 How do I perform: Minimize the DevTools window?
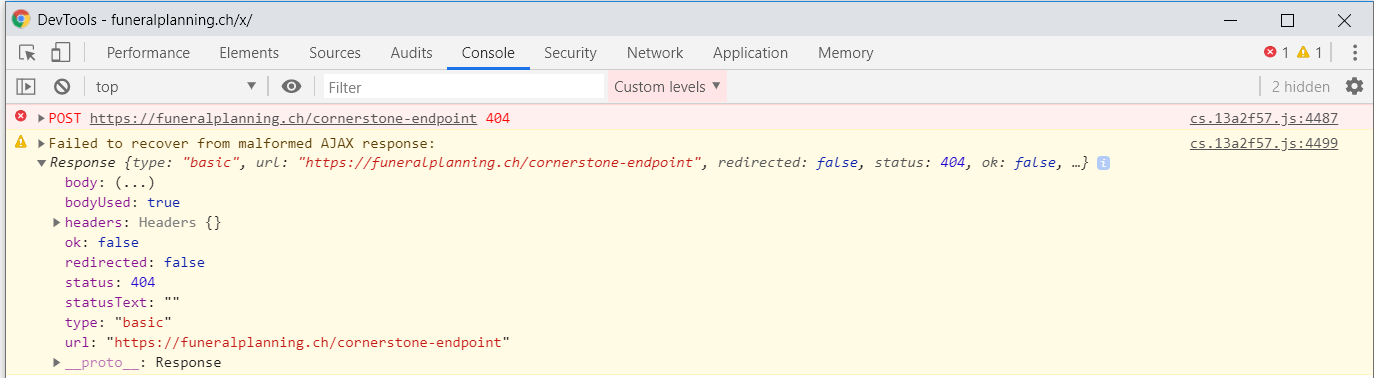[x=1231, y=20]
